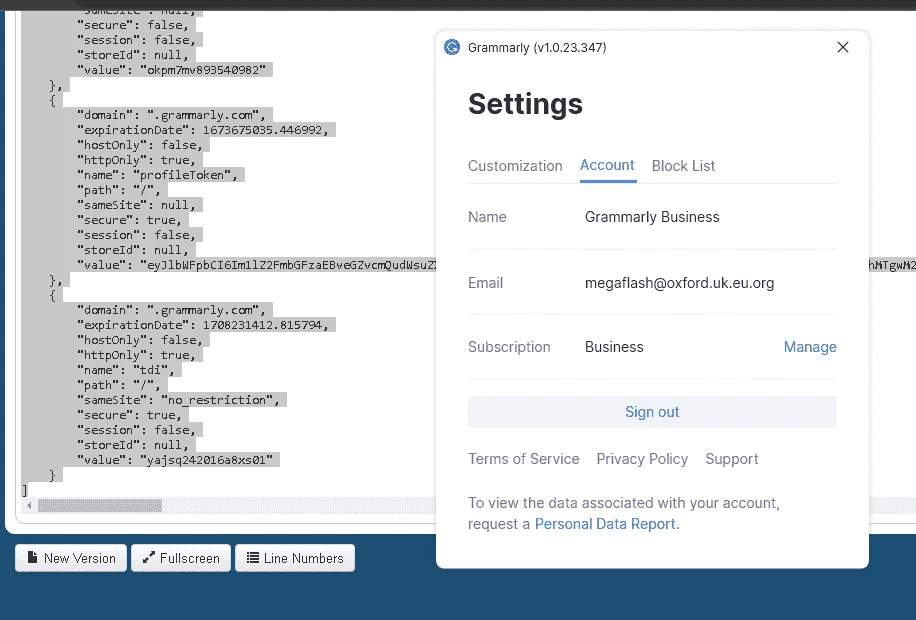Click the horizontal scrollbar thumb
Viewport: 916px width, 620px height.
tap(100, 505)
